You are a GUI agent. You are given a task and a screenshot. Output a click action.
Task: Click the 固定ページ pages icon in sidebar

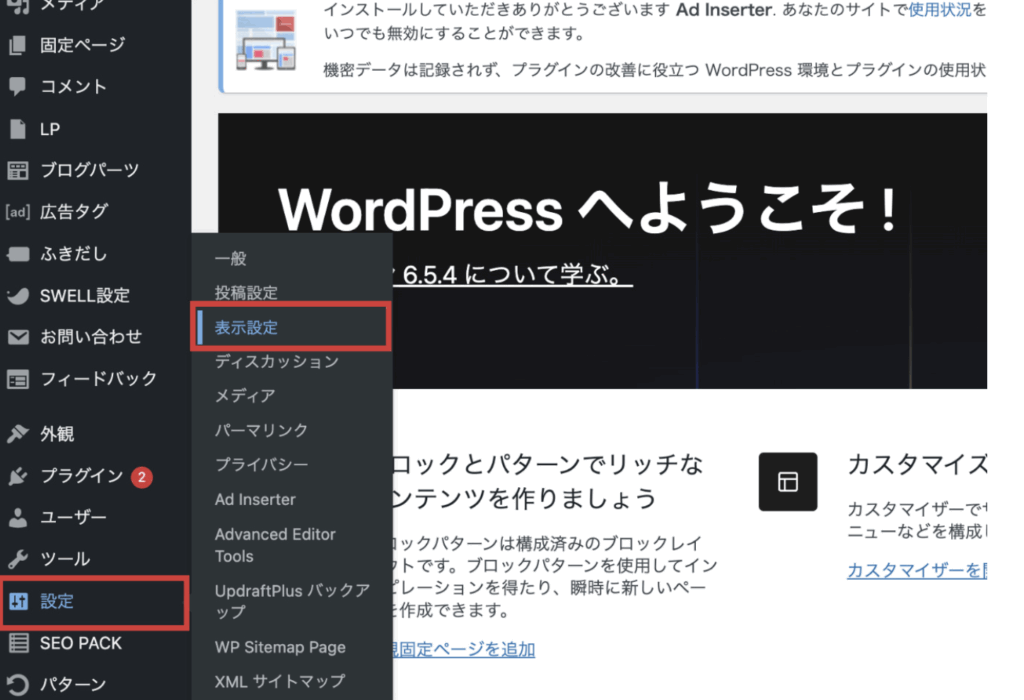point(17,44)
